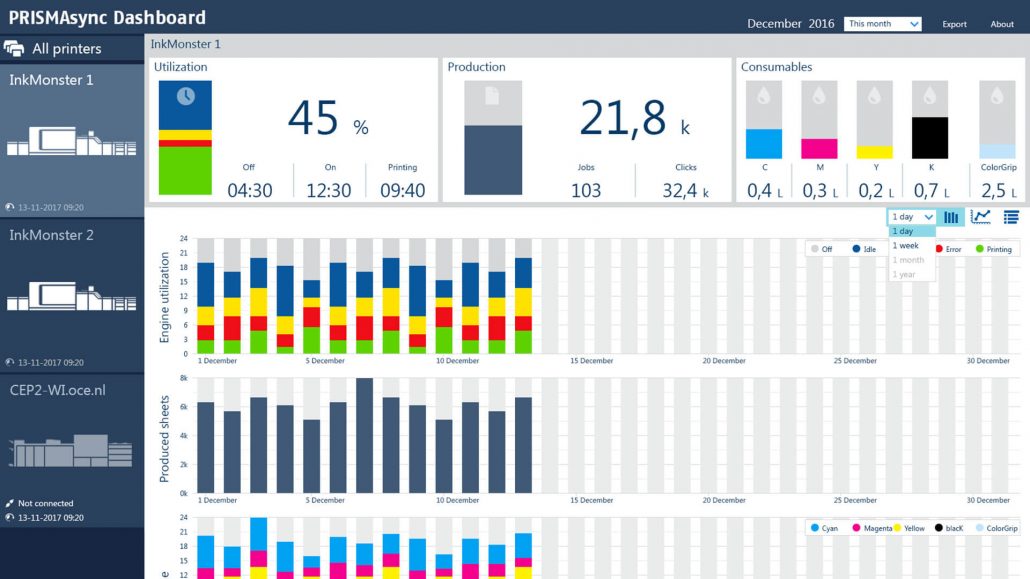Select the bar chart view icon
Viewport: 1030px width, 579px height.
pos(951,217)
